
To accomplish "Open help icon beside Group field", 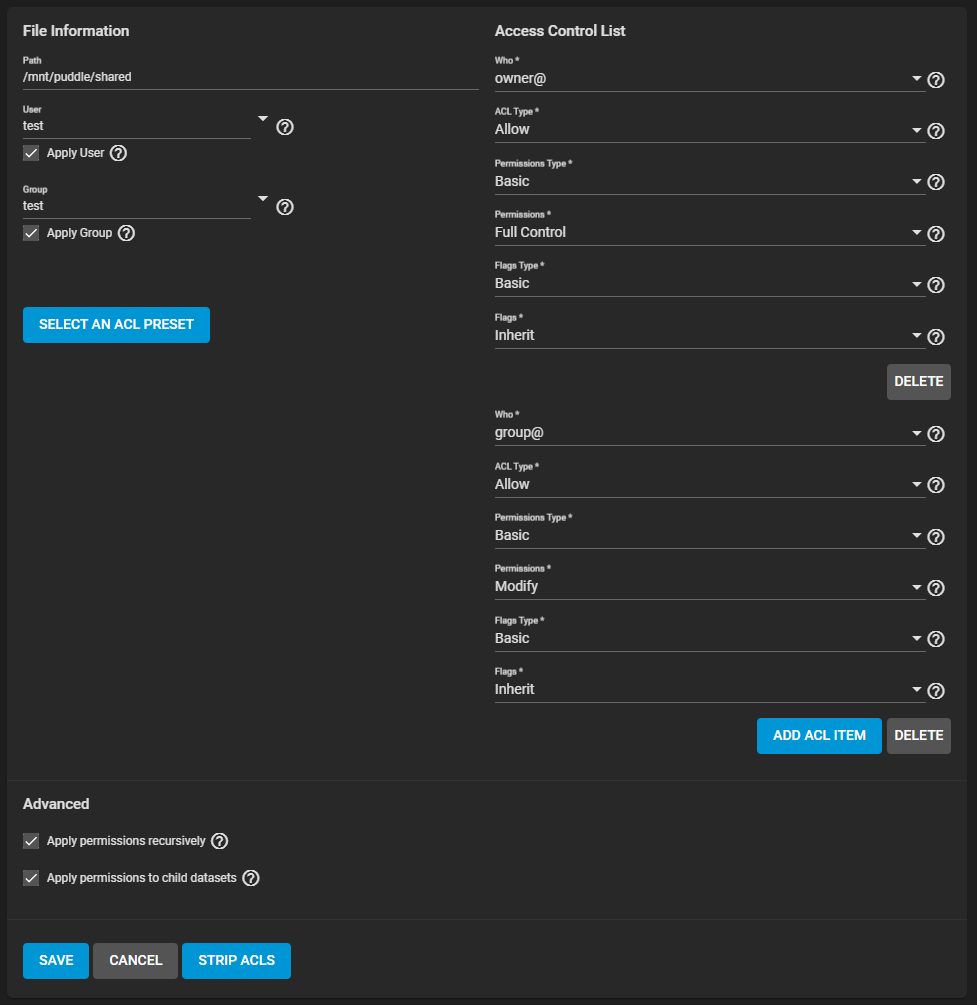I will (x=285, y=207).
